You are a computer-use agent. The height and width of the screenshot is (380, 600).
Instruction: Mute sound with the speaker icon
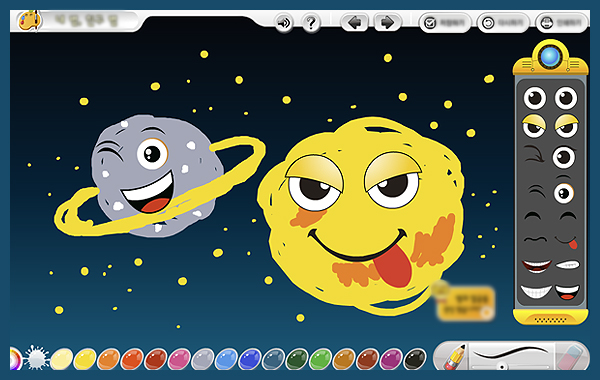tap(284, 23)
